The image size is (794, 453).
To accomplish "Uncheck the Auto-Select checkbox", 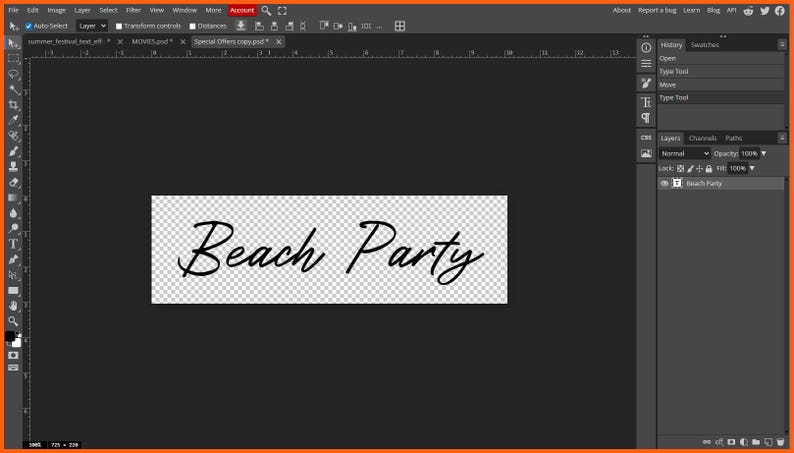I will [x=29, y=26].
